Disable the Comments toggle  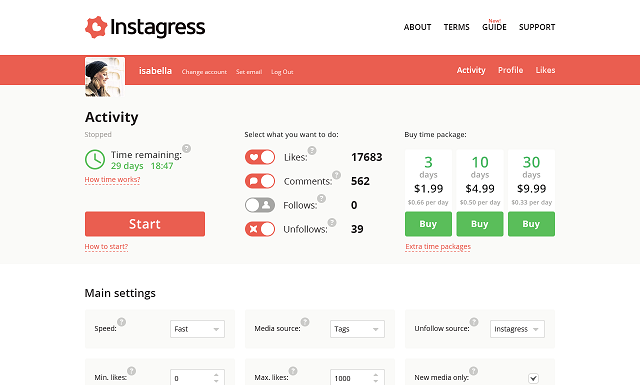[x=260, y=181]
